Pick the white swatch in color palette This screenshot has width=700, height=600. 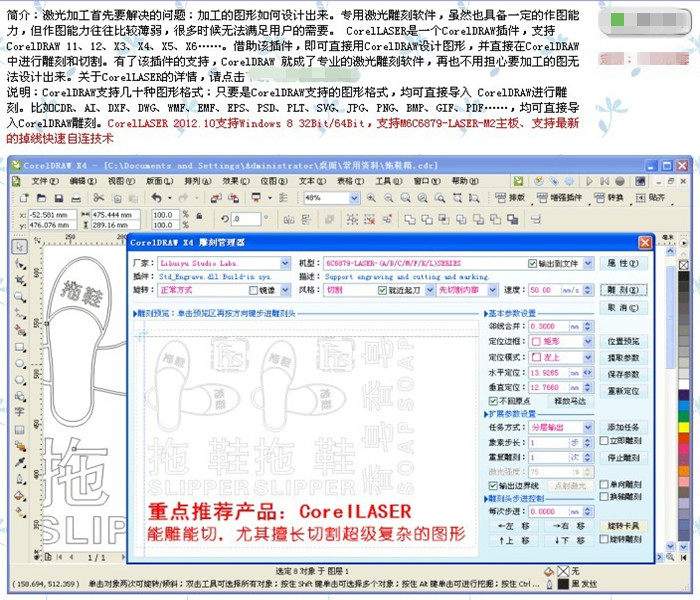click(683, 384)
